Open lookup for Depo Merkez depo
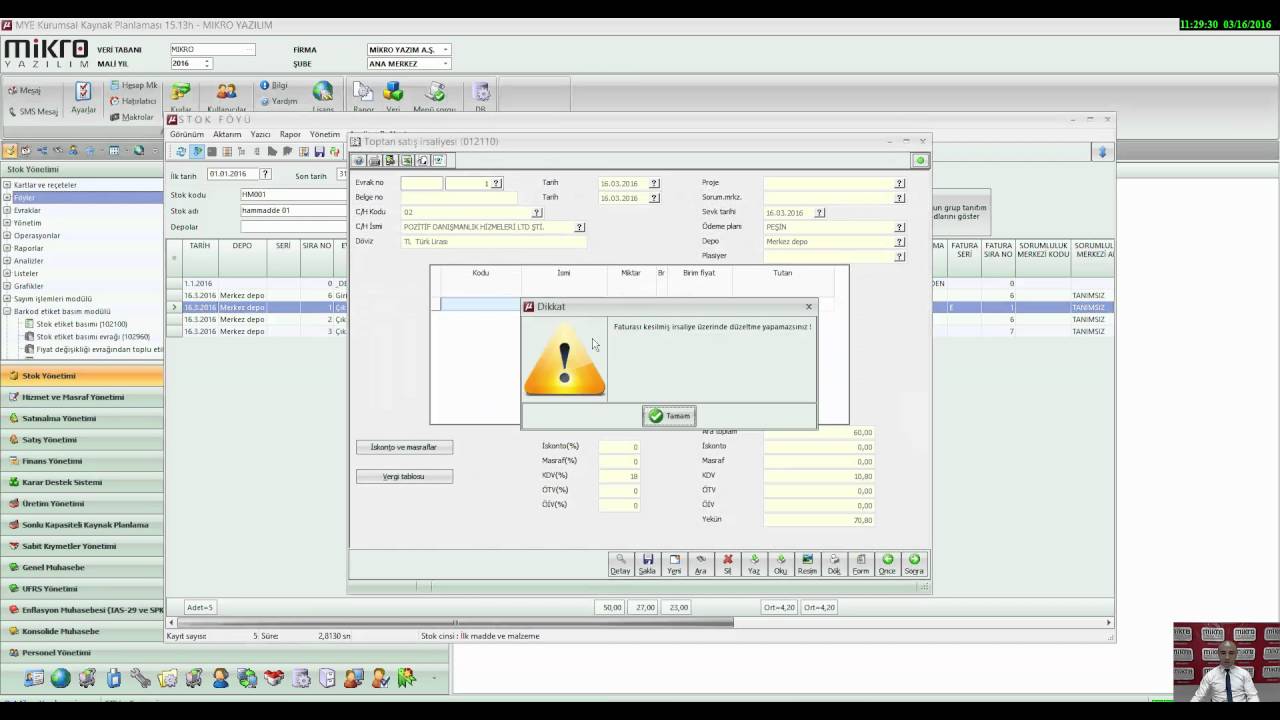Image resolution: width=1280 pixels, height=720 pixels. [x=899, y=241]
